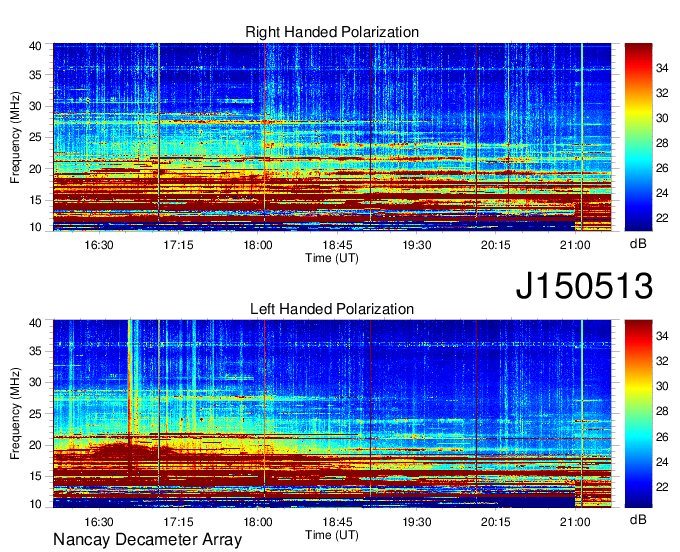This screenshot has height=552, width=680.
Task: Choose "10" frequency tick of Left Handed plot
Action: tap(35, 504)
